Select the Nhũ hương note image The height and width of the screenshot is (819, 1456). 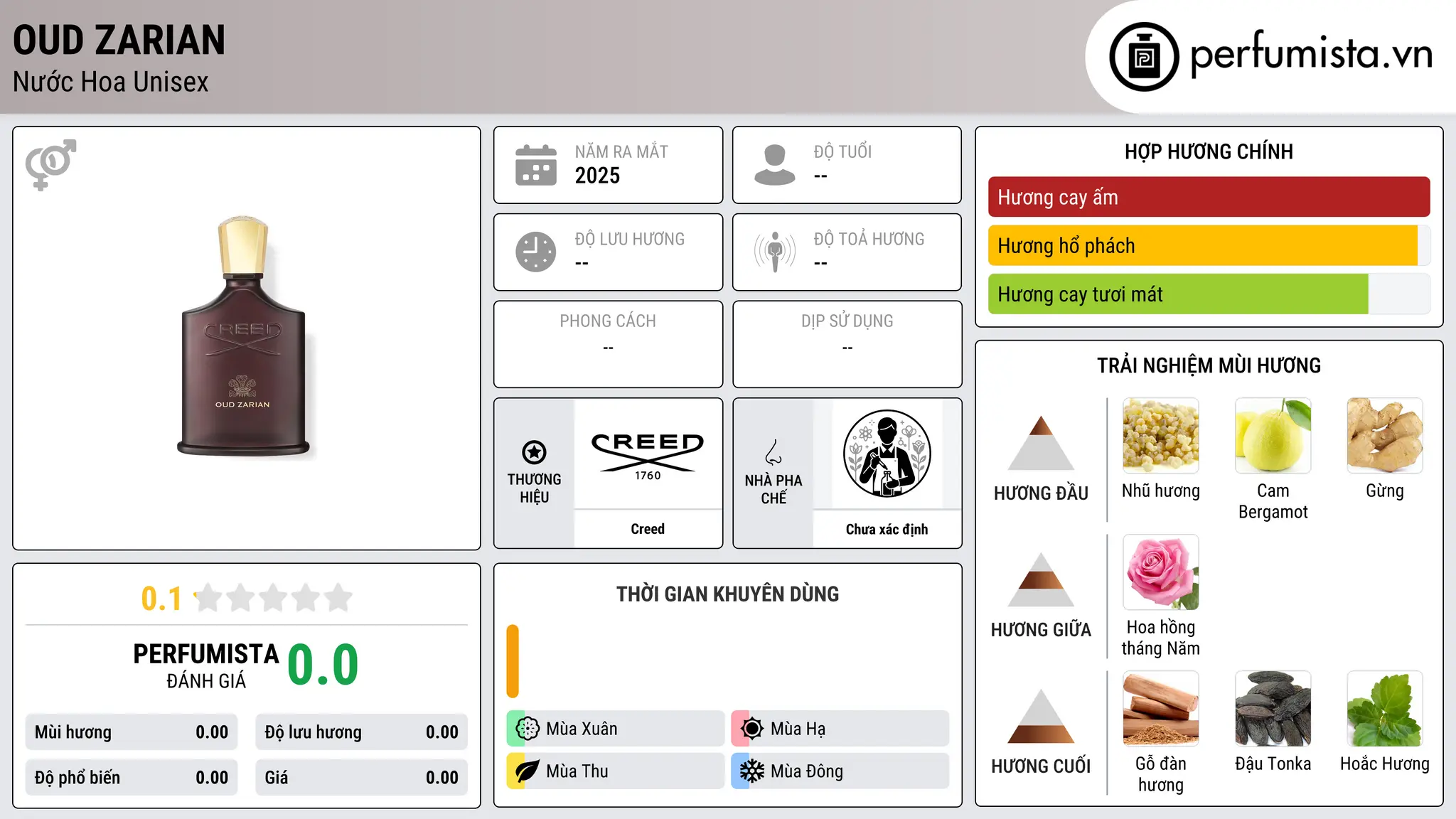[x=1161, y=436]
